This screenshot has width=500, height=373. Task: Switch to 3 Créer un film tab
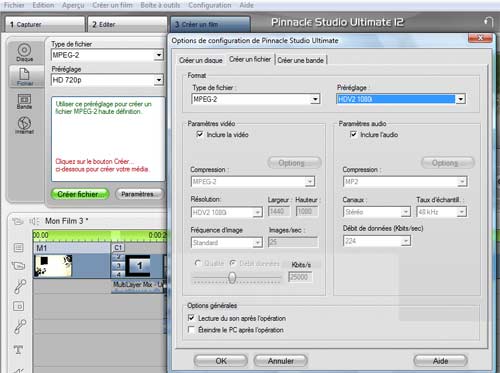pos(210,24)
